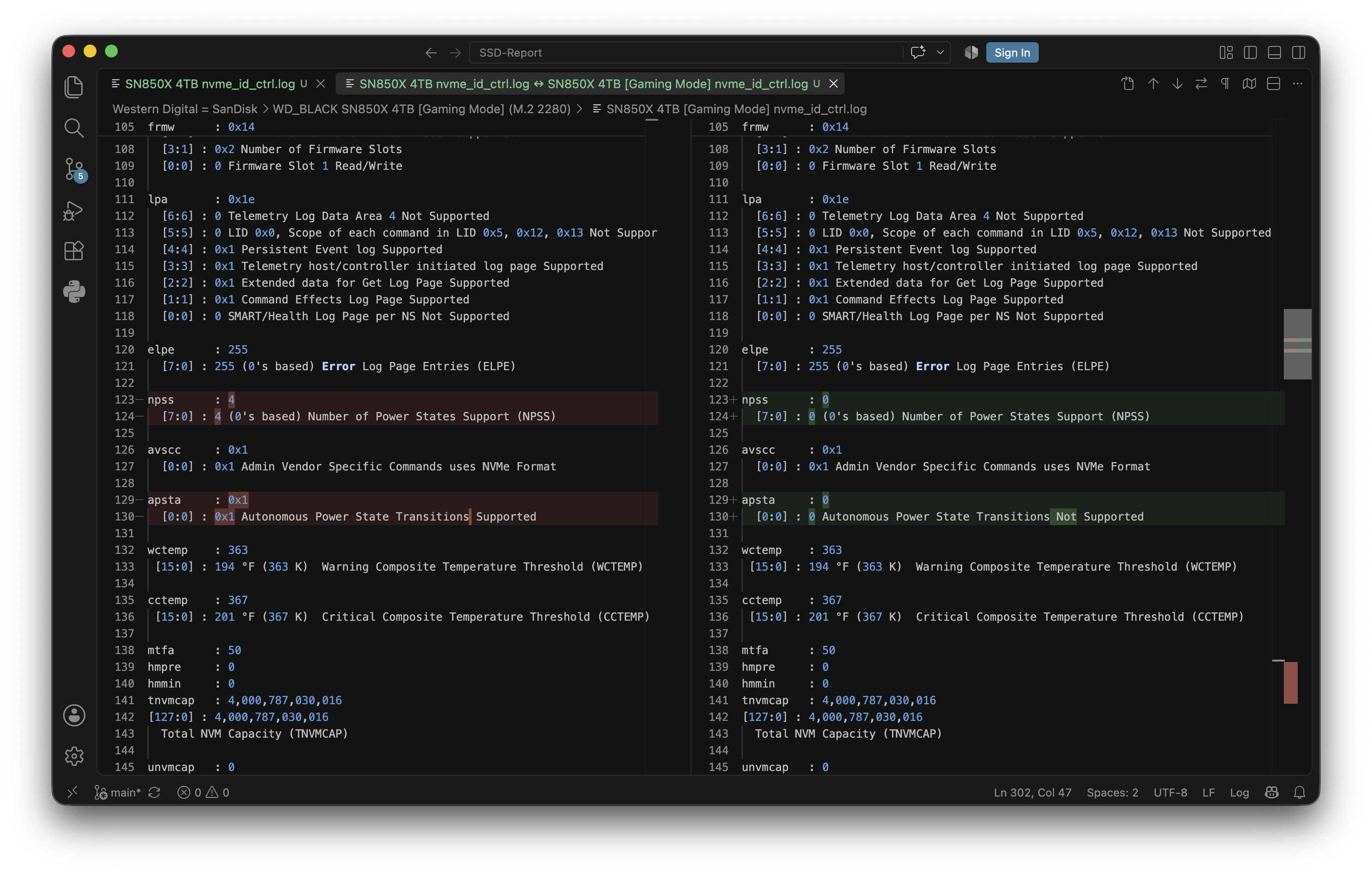Toggle whitespace trimming pilcrow icon
The image size is (1372, 874).
coord(1225,84)
